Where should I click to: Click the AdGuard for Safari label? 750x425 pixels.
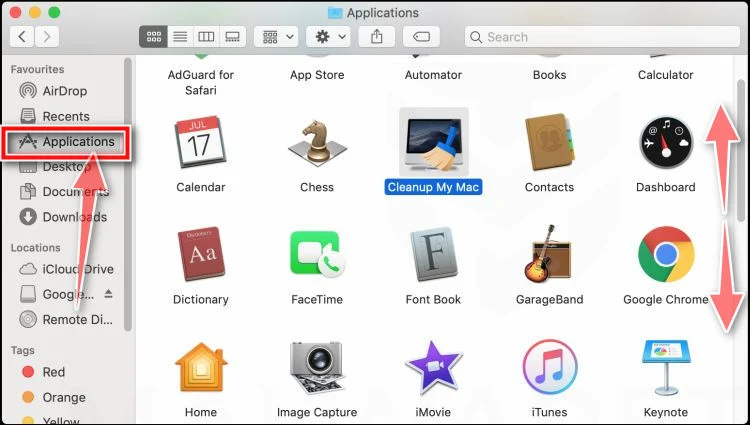(200, 82)
